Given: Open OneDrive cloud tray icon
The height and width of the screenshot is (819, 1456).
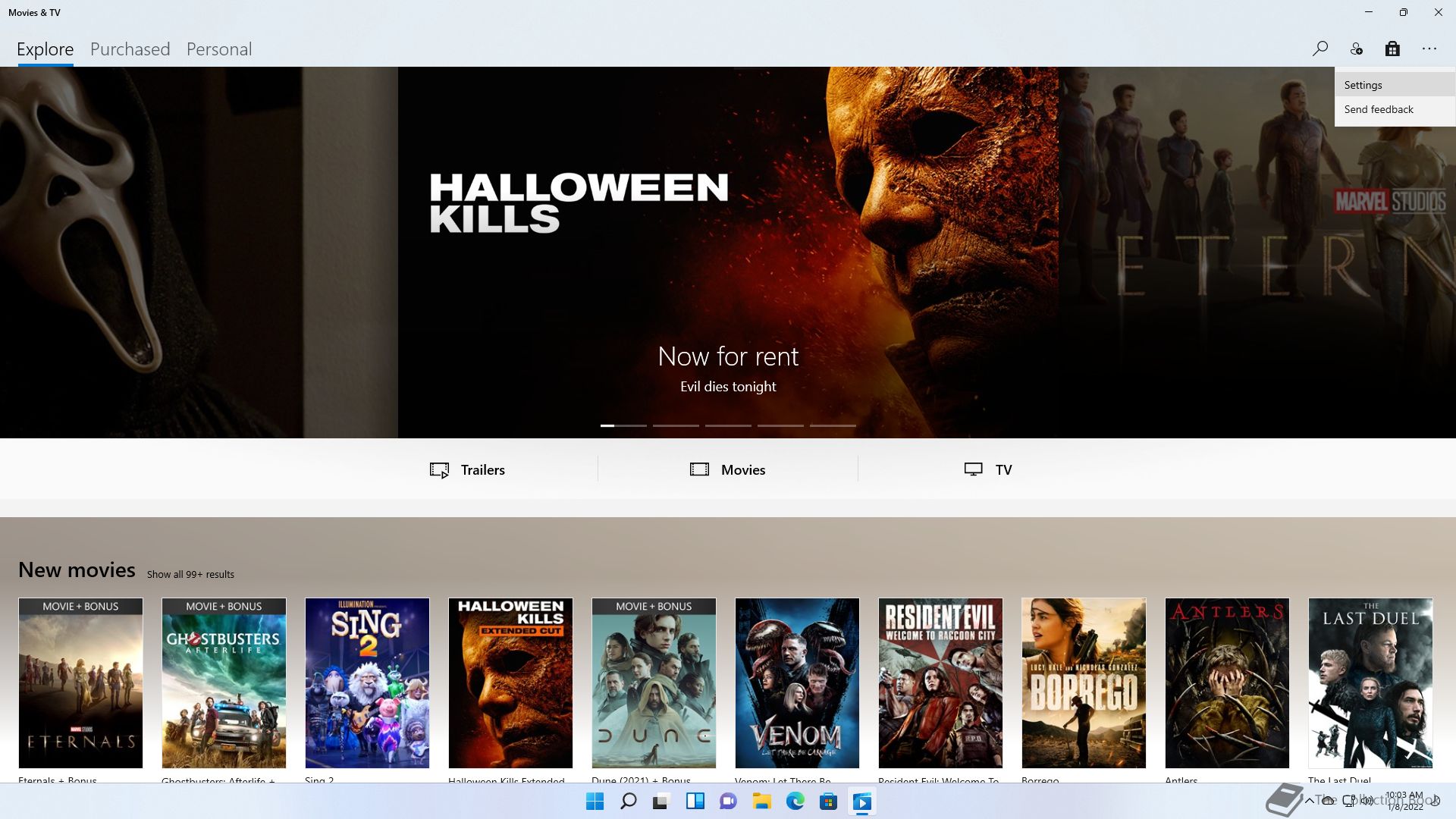Looking at the screenshot, I should pyautogui.click(x=1329, y=801).
